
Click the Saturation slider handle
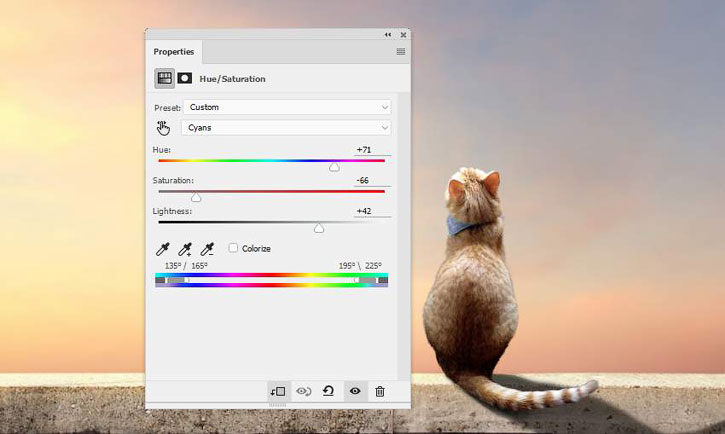tap(196, 198)
